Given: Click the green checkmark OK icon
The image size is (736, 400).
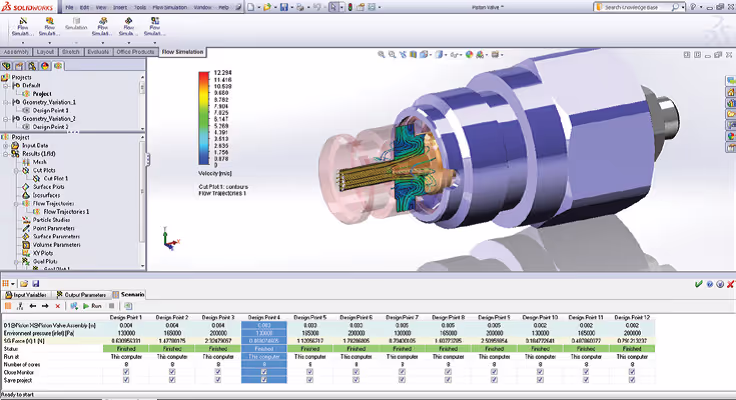Looking at the screenshot, I should 699,284.
